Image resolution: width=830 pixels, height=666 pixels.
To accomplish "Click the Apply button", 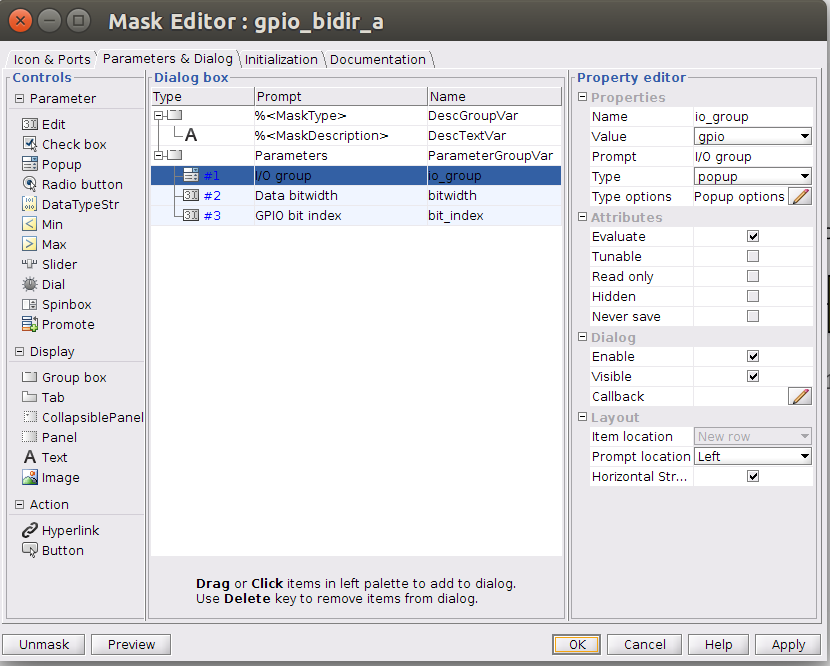I will [x=788, y=644].
